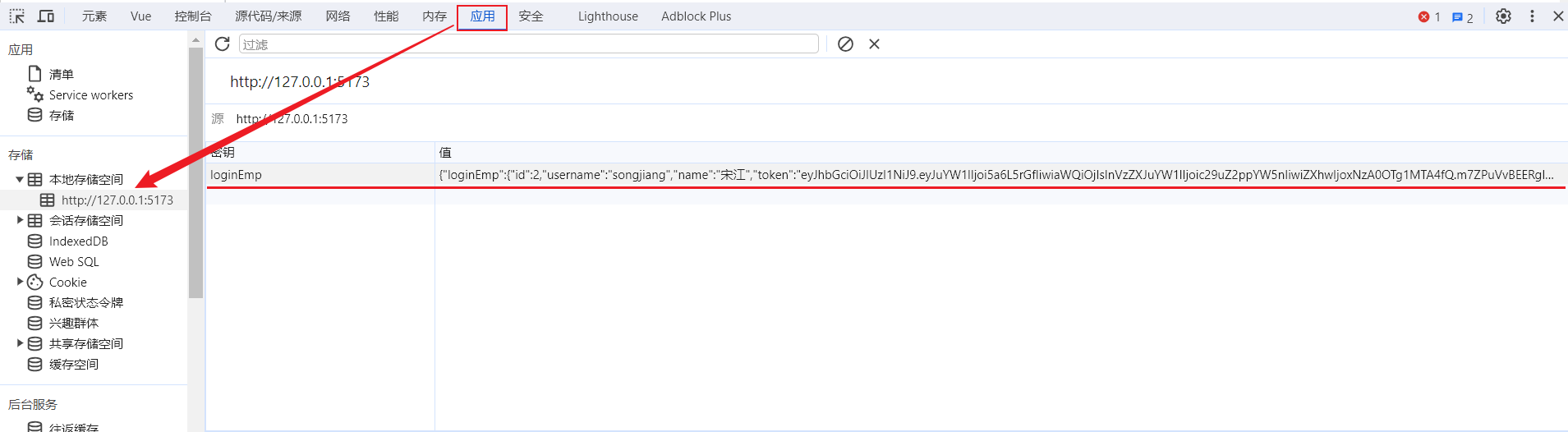Activate the inspect element picker icon
Image resolution: width=1568 pixels, height=432 pixels.
tap(16, 16)
